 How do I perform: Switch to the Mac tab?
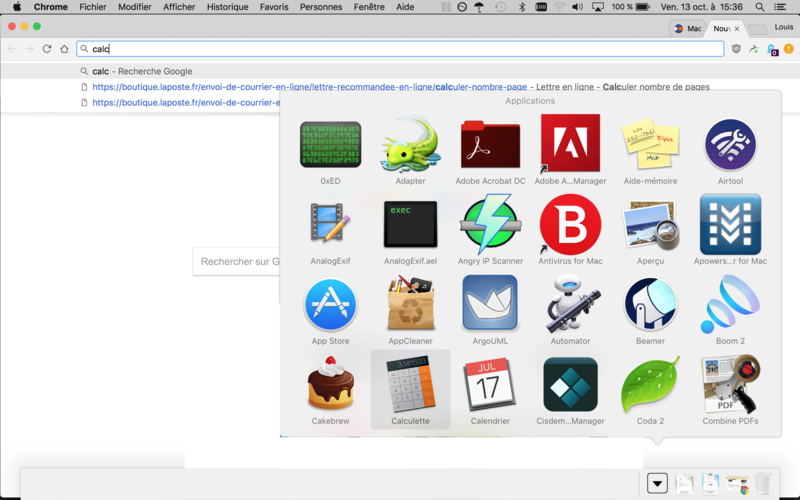(x=688, y=29)
